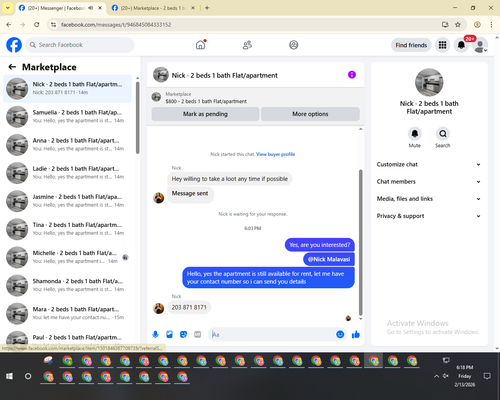The height and width of the screenshot is (400, 500).
Task: Open the tab search dropdown arrow
Action: tap(8, 8)
